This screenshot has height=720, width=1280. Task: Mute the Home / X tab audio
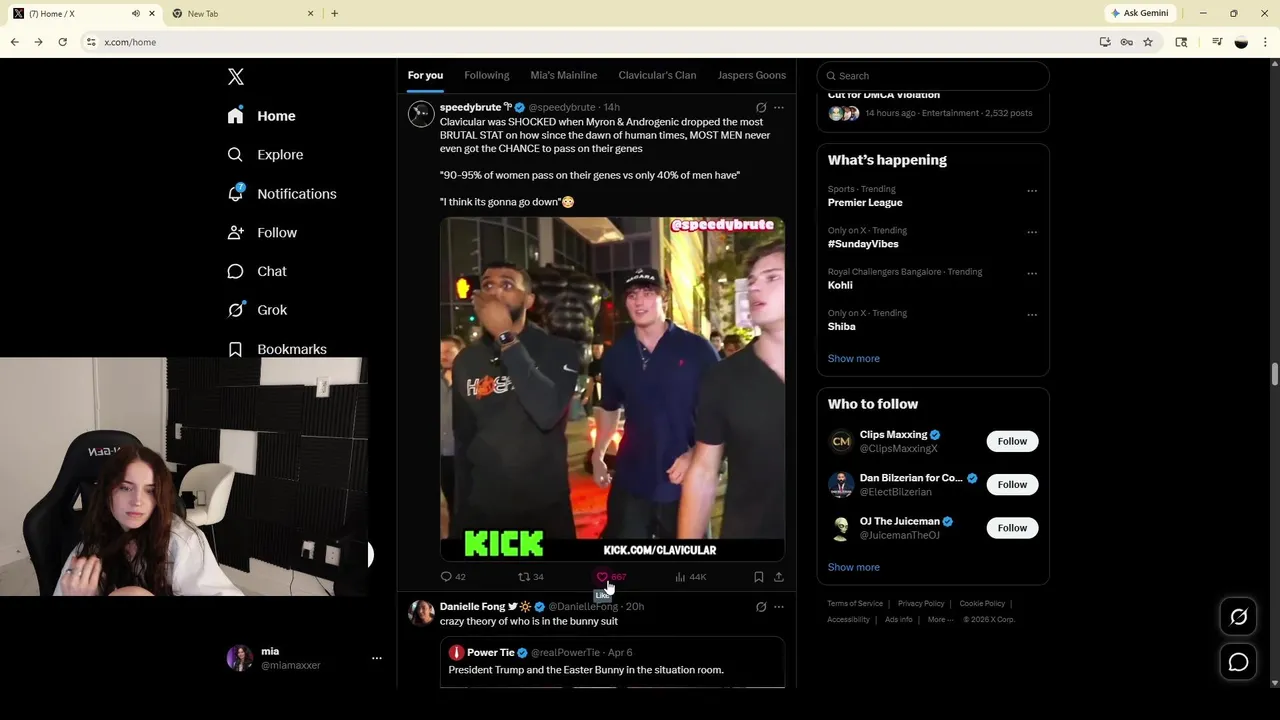(x=136, y=13)
